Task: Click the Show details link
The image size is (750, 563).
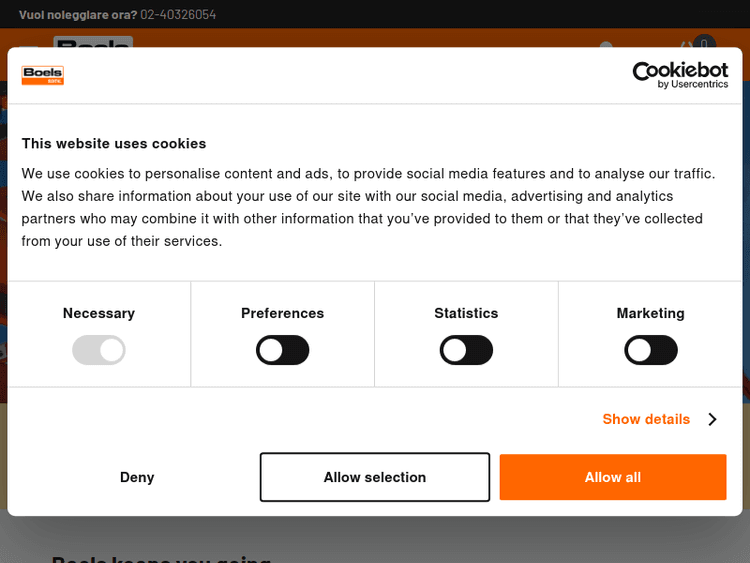Action: 646,419
